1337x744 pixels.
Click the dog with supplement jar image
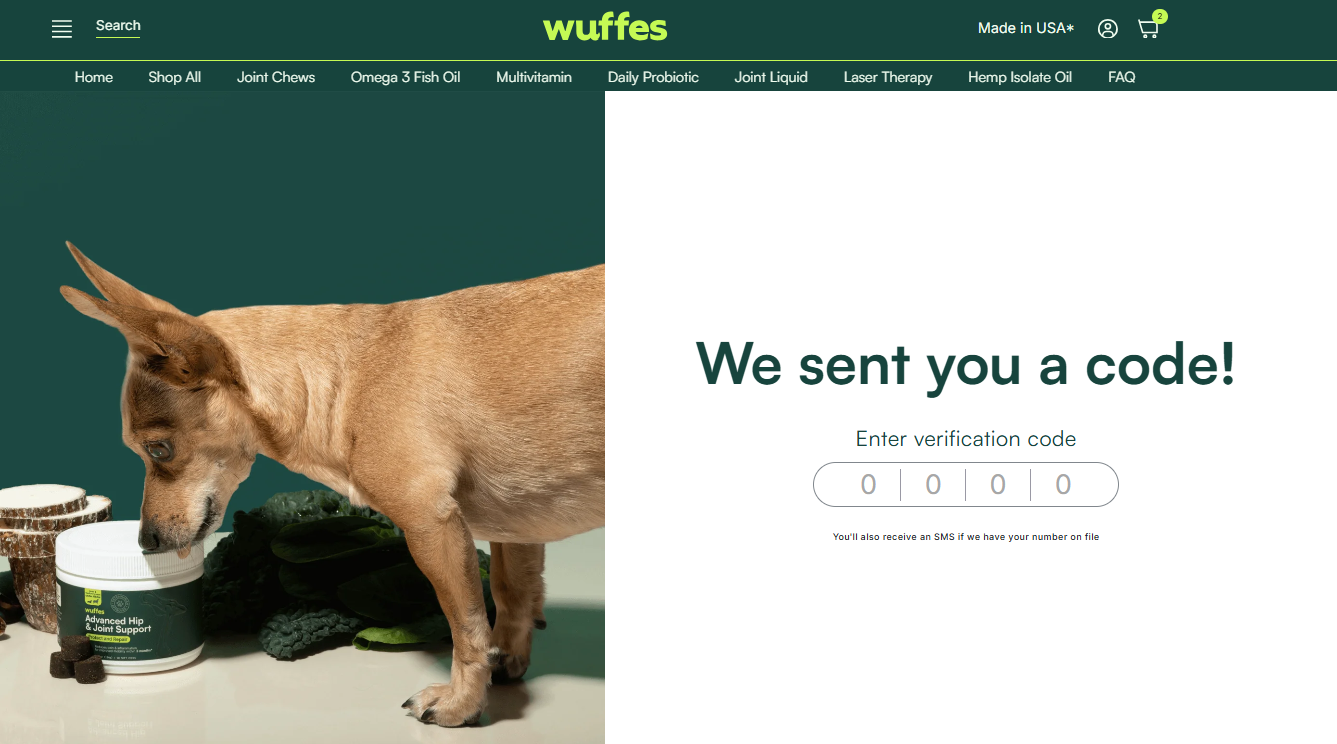point(302,417)
